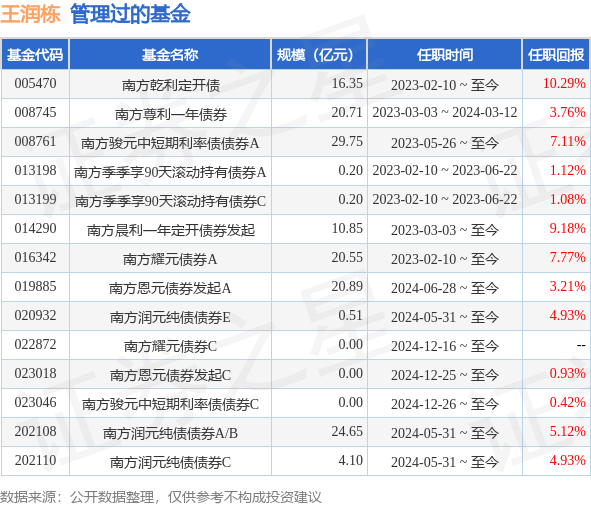Click size value 0.51
The width and height of the screenshot is (591, 506).
click(x=351, y=316)
